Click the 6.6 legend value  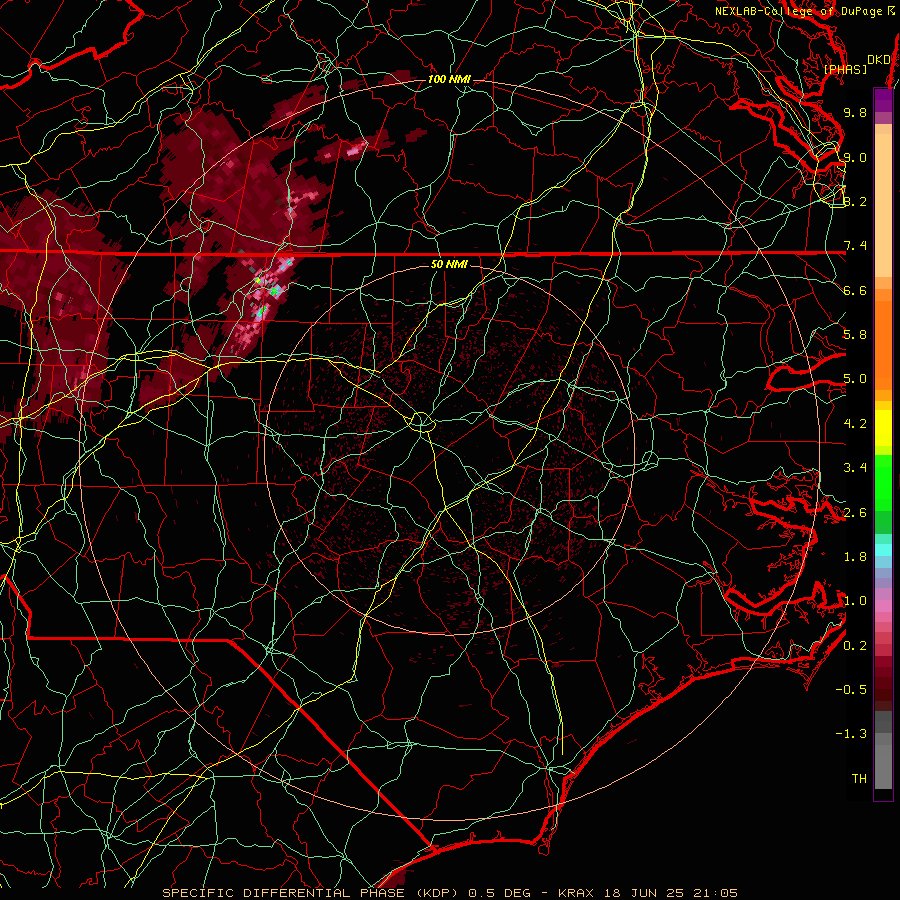click(855, 290)
